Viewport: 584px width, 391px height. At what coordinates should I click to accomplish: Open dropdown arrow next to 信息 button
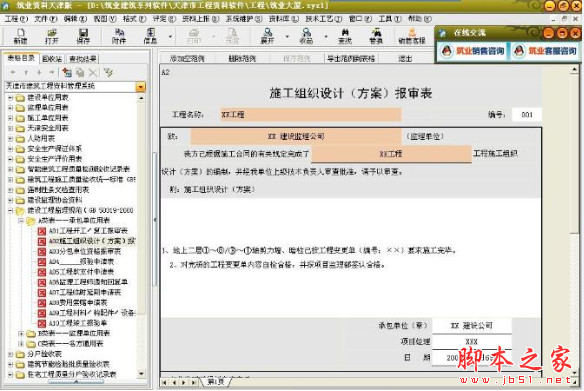click(170, 36)
